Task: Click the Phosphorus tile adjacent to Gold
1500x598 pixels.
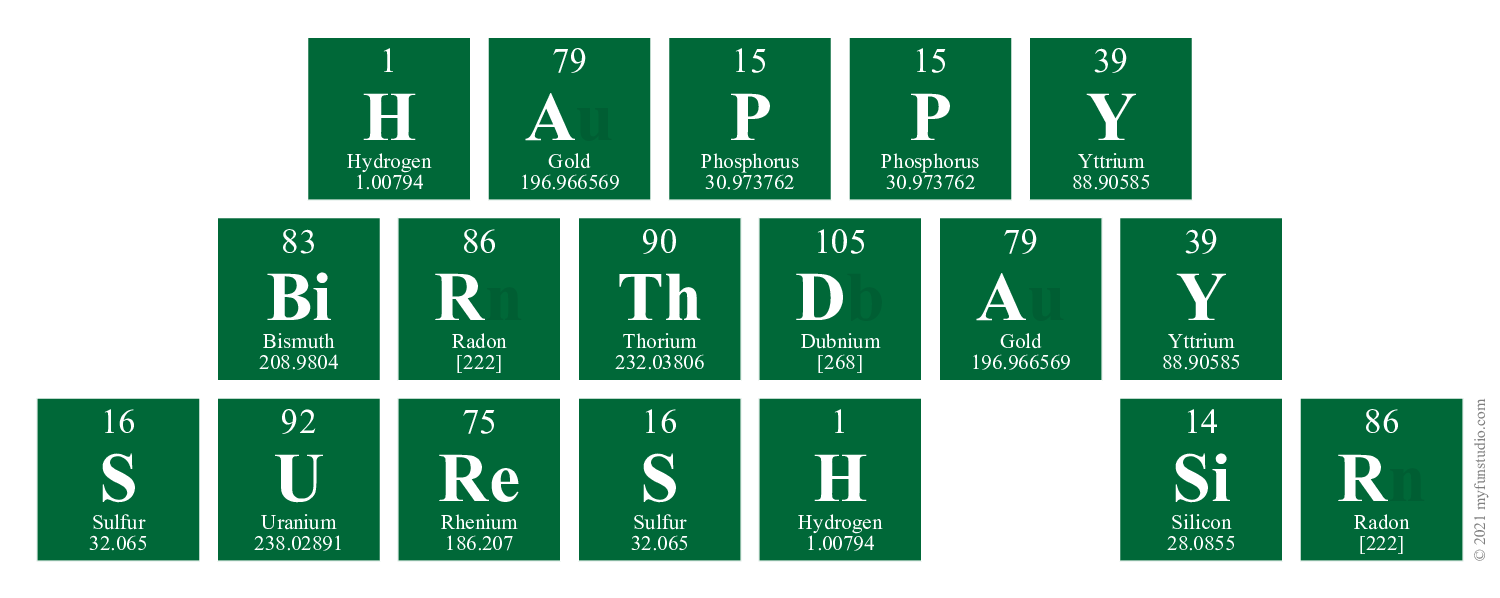Action: coord(750,119)
